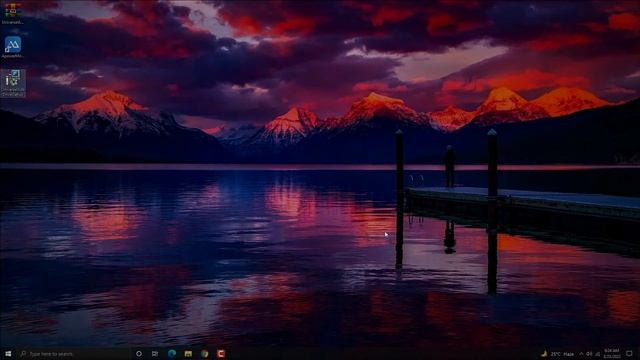This screenshot has width=640, height=360.
Task: Launch Google Chrome from the taskbar
Action: click(x=204, y=353)
